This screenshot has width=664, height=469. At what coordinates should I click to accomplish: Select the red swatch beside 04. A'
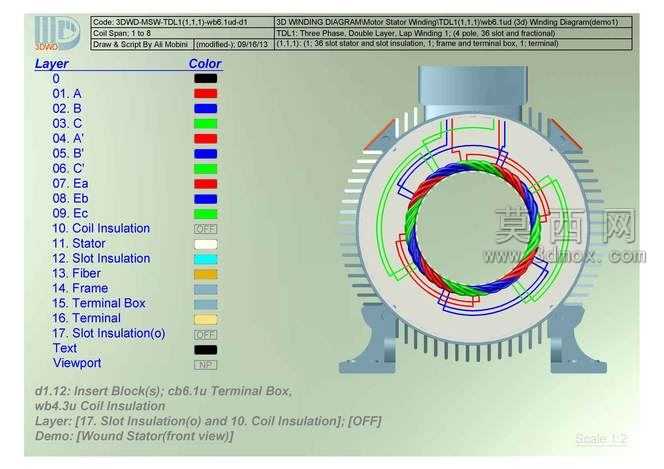205,138
